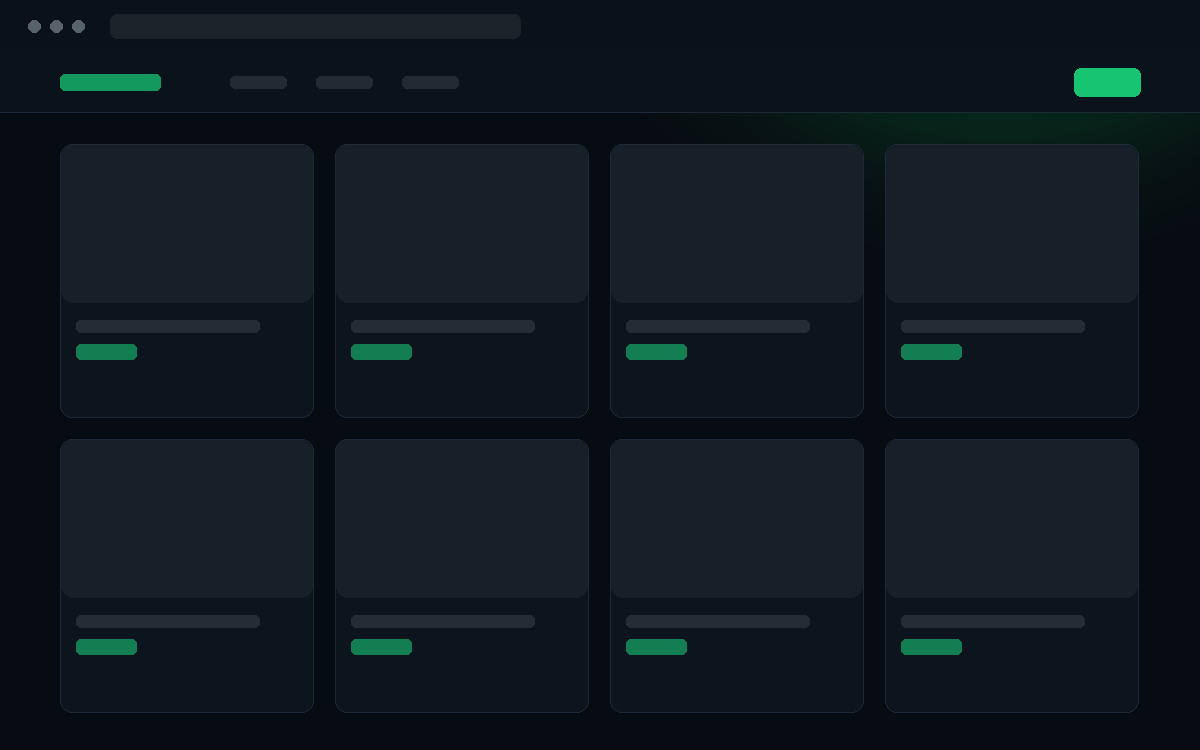Click the green pill in the bottom row's second card

[381, 647]
